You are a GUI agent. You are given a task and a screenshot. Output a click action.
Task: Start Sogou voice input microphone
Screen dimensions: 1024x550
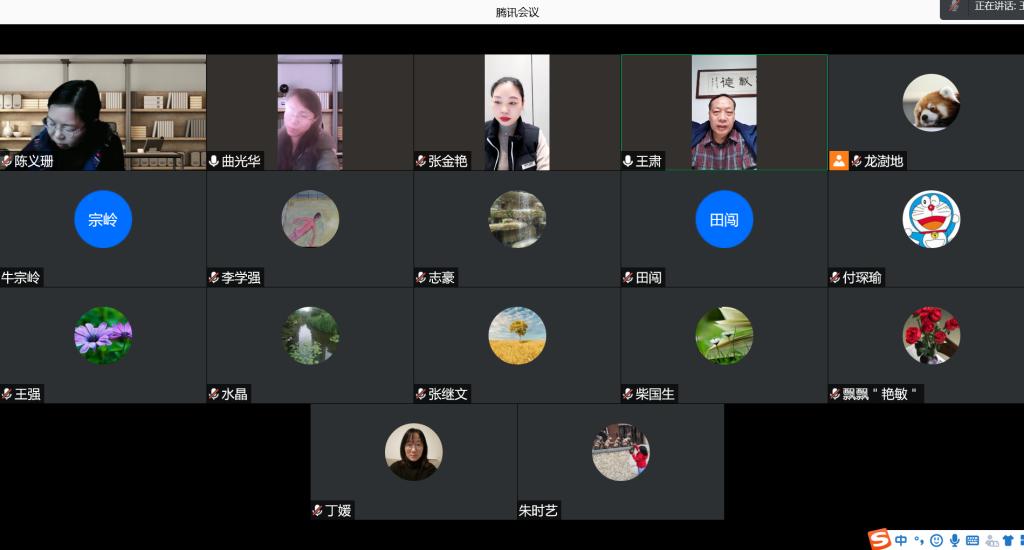coord(955,540)
